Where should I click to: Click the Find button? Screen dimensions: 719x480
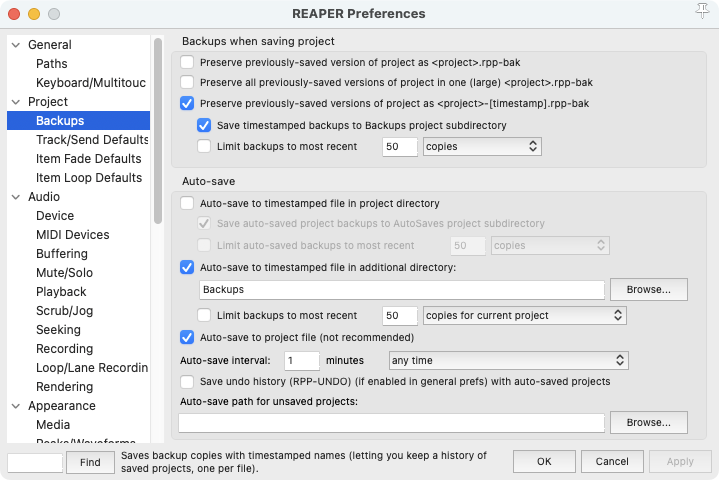[90, 463]
